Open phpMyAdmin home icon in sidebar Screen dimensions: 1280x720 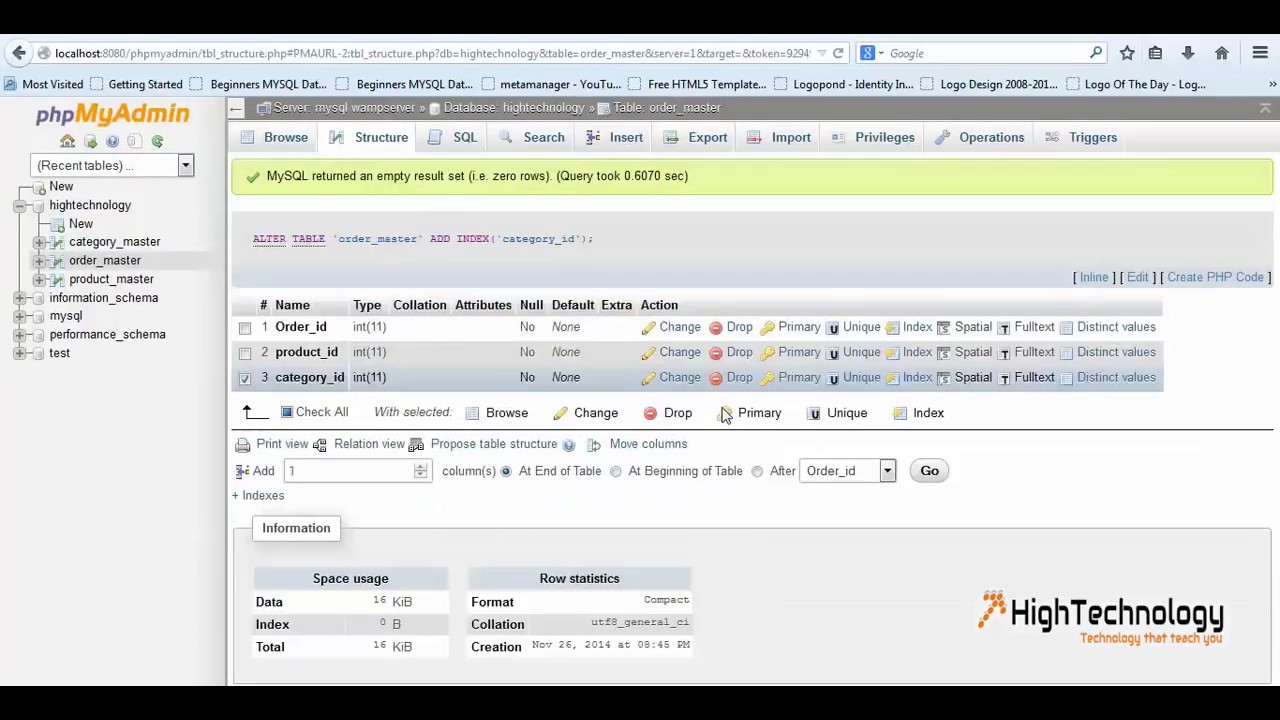click(x=67, y=141)
